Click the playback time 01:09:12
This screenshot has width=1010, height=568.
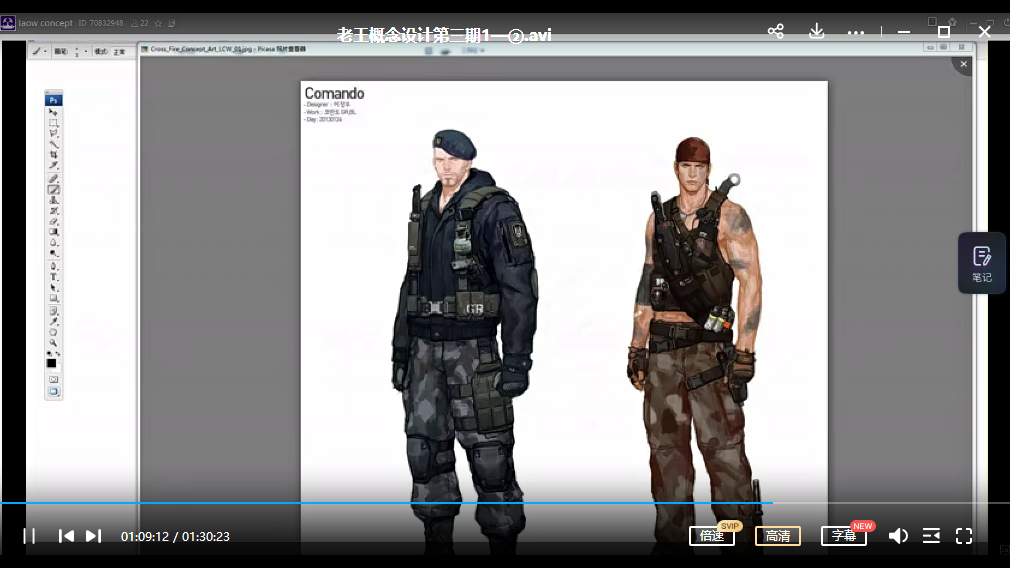click(x=145, y=536)
